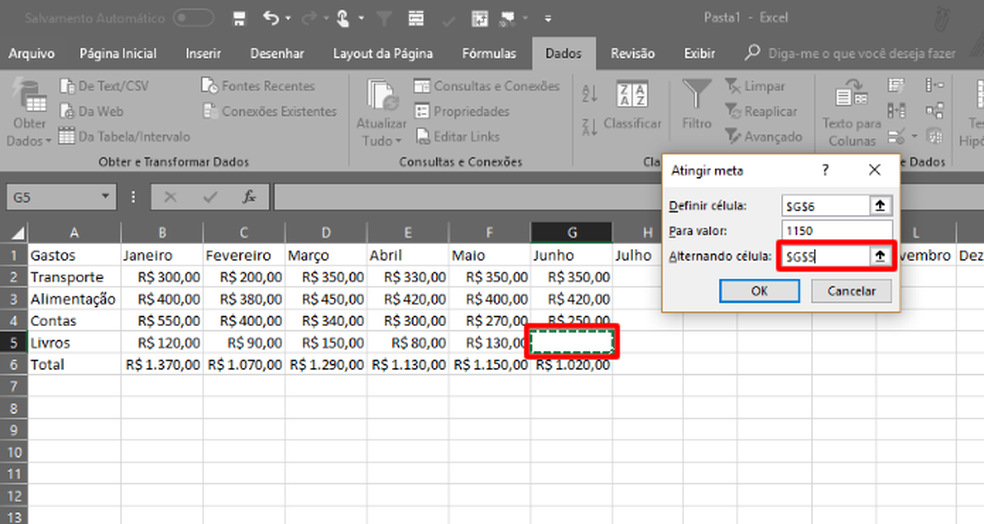Click the Undo arrow icon
The height and width of the screenshot is (524, 984).
(x=271, y=19)
